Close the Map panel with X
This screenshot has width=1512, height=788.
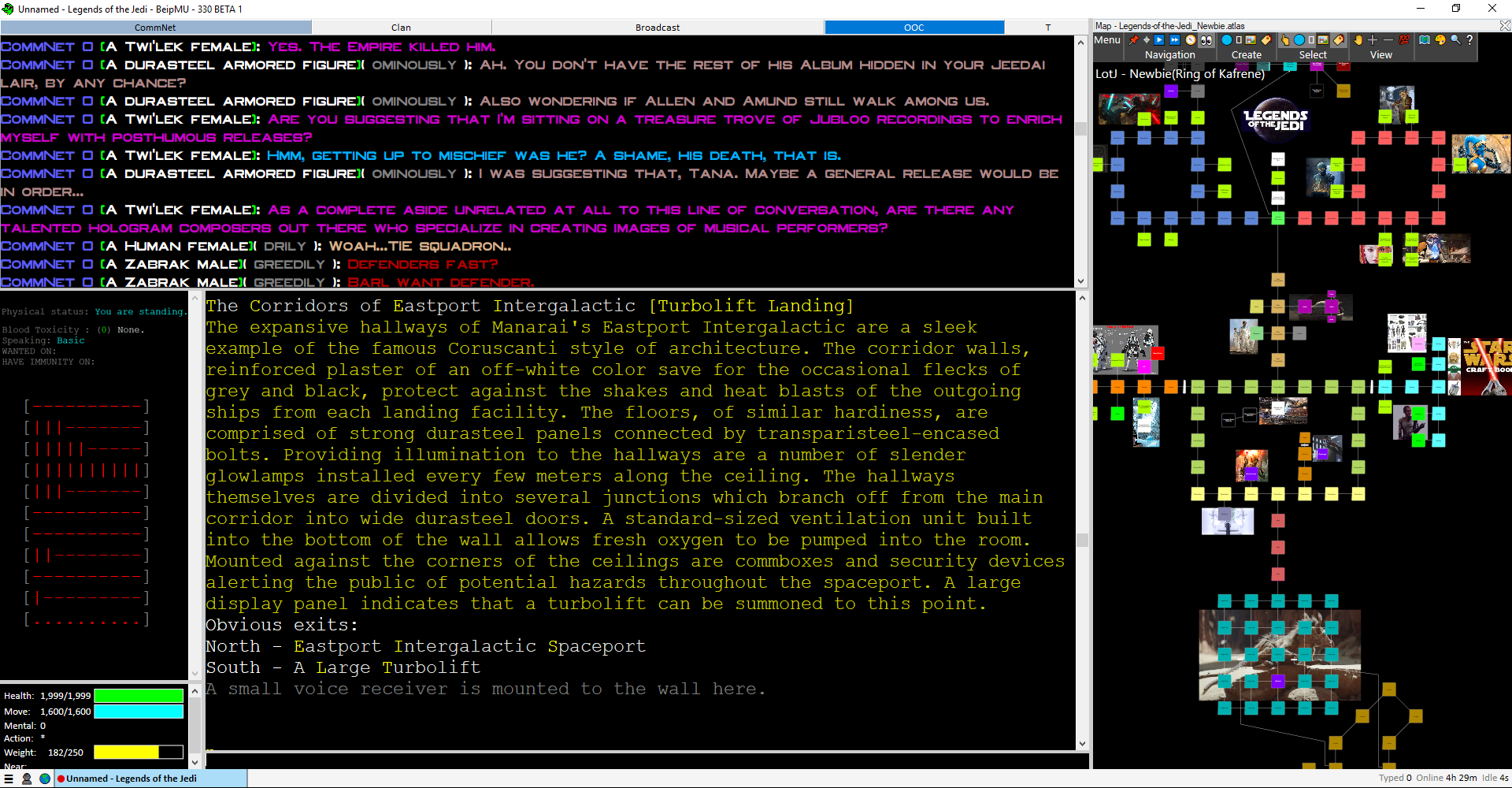[1505, 26]
